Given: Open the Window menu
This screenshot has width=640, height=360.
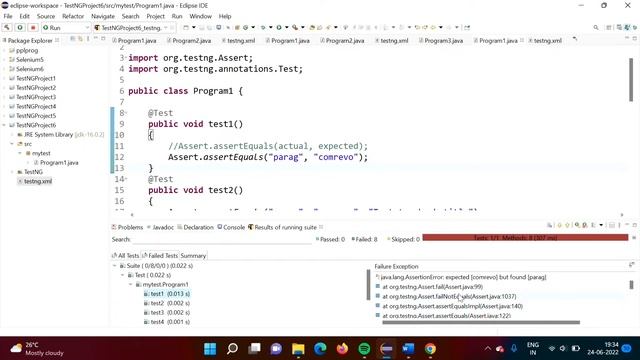Looking at the screenshot, I should click(200, 16).
